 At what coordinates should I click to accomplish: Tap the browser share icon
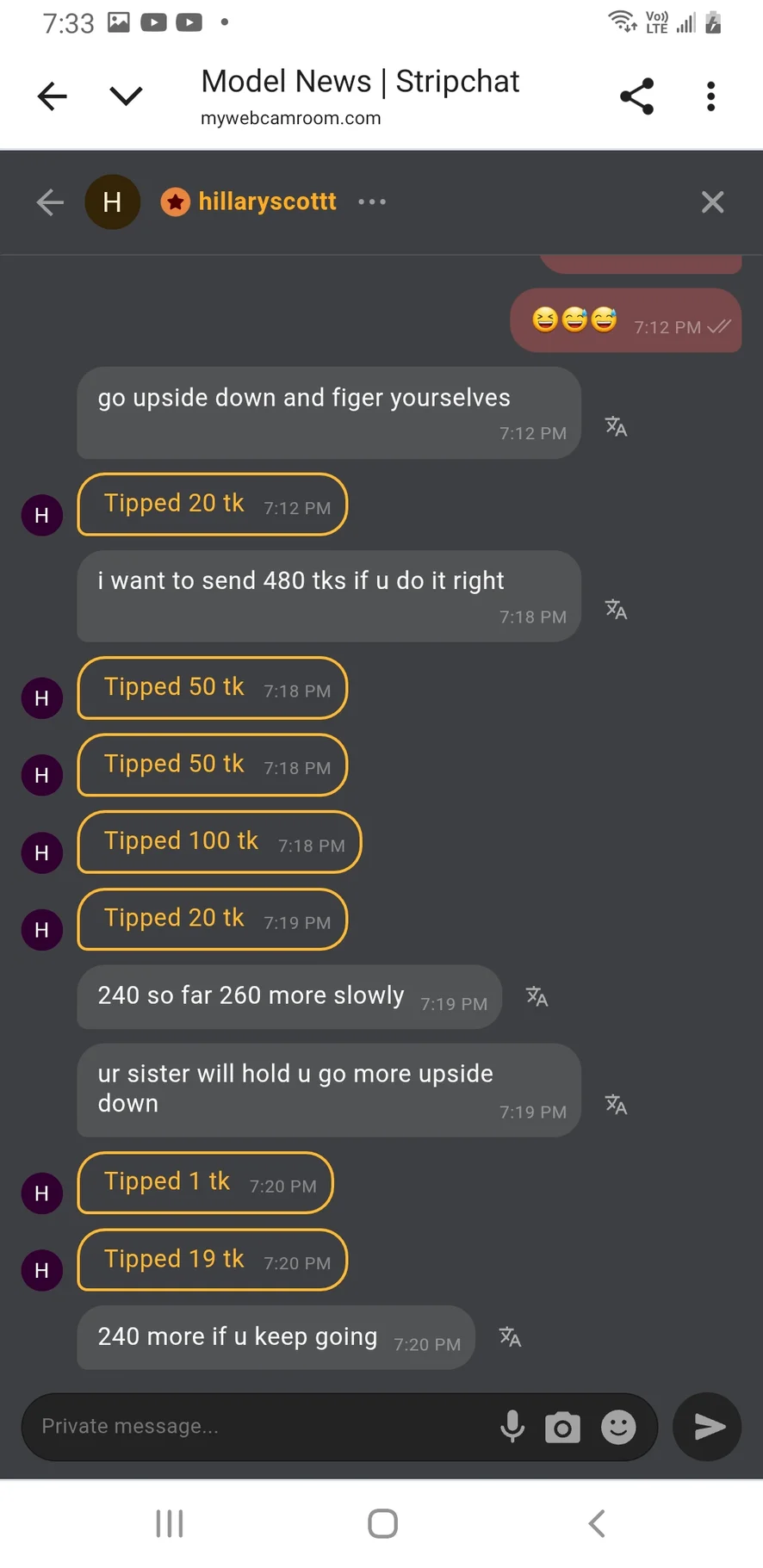pos(636,96)
